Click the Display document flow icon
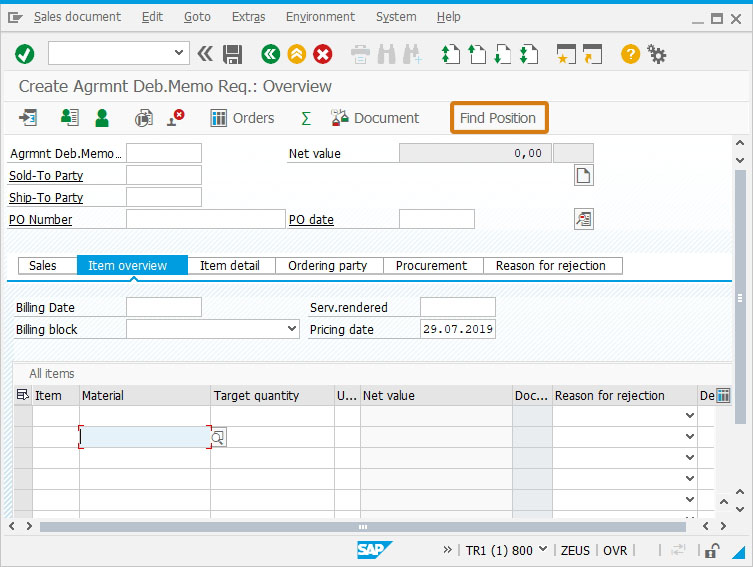The image size is (753, 567). [28, 118]
